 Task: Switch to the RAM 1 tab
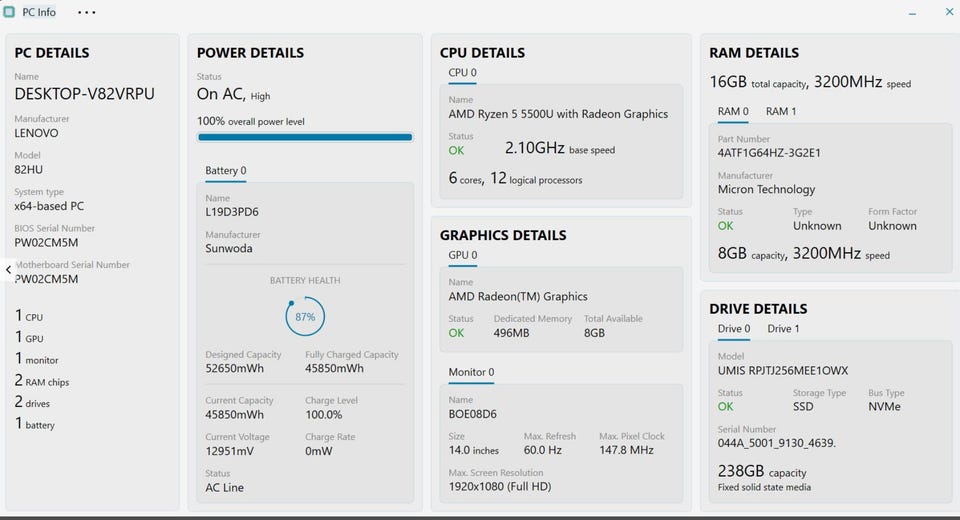pos(781,112)
